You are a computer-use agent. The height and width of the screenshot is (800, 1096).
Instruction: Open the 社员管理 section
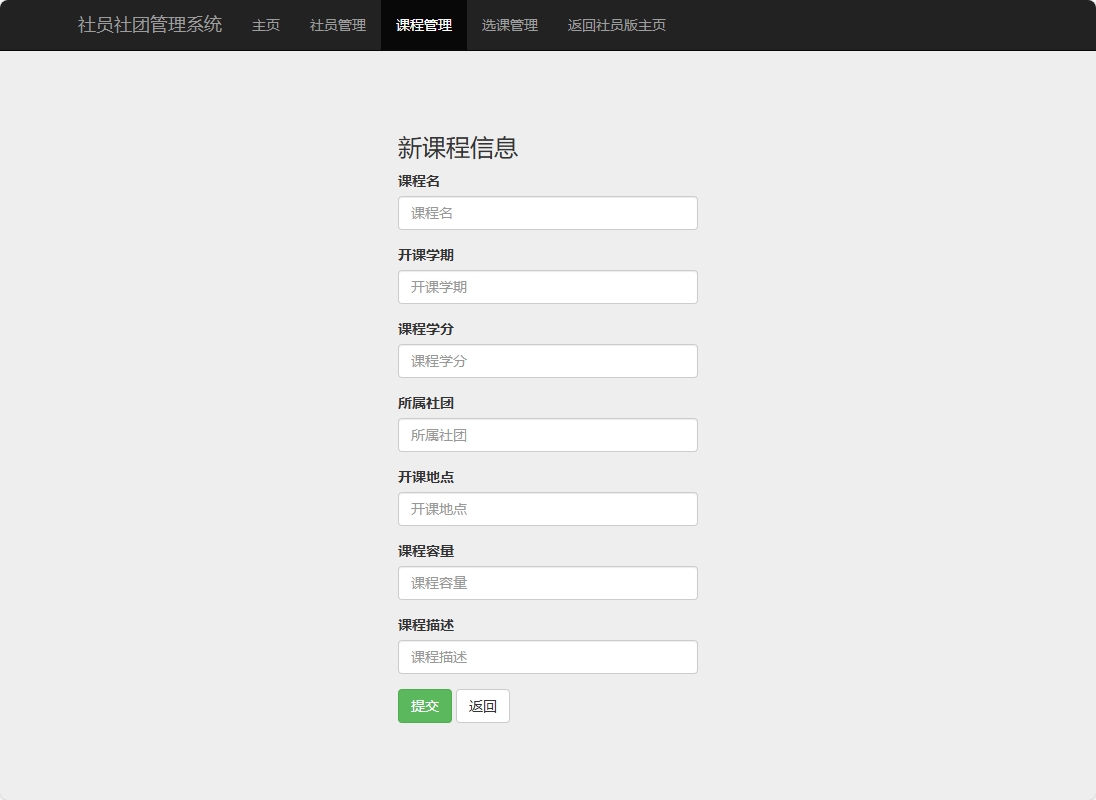click(x=337, y=25)
